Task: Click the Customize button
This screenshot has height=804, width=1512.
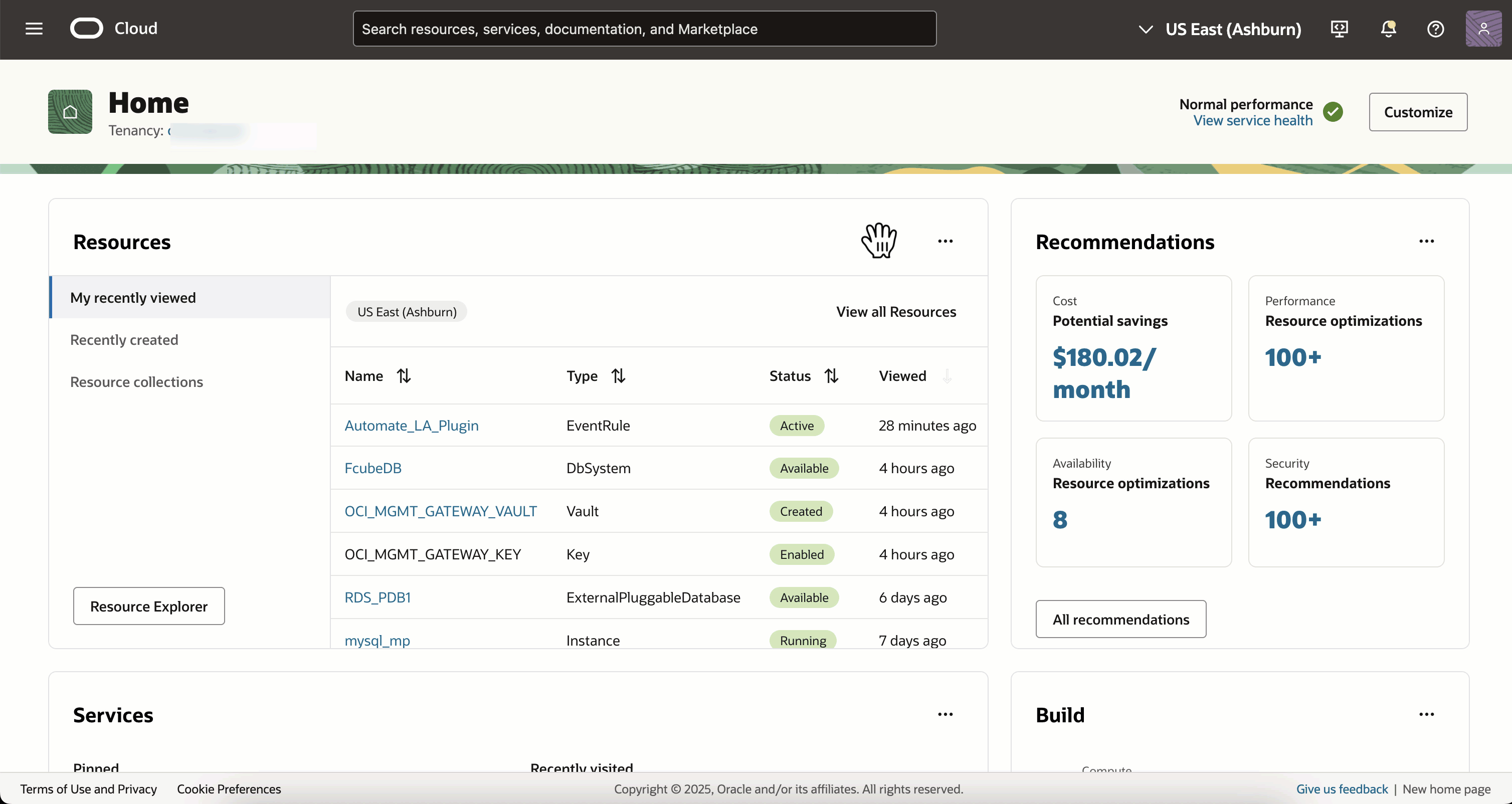Action: coord(1418,112)
